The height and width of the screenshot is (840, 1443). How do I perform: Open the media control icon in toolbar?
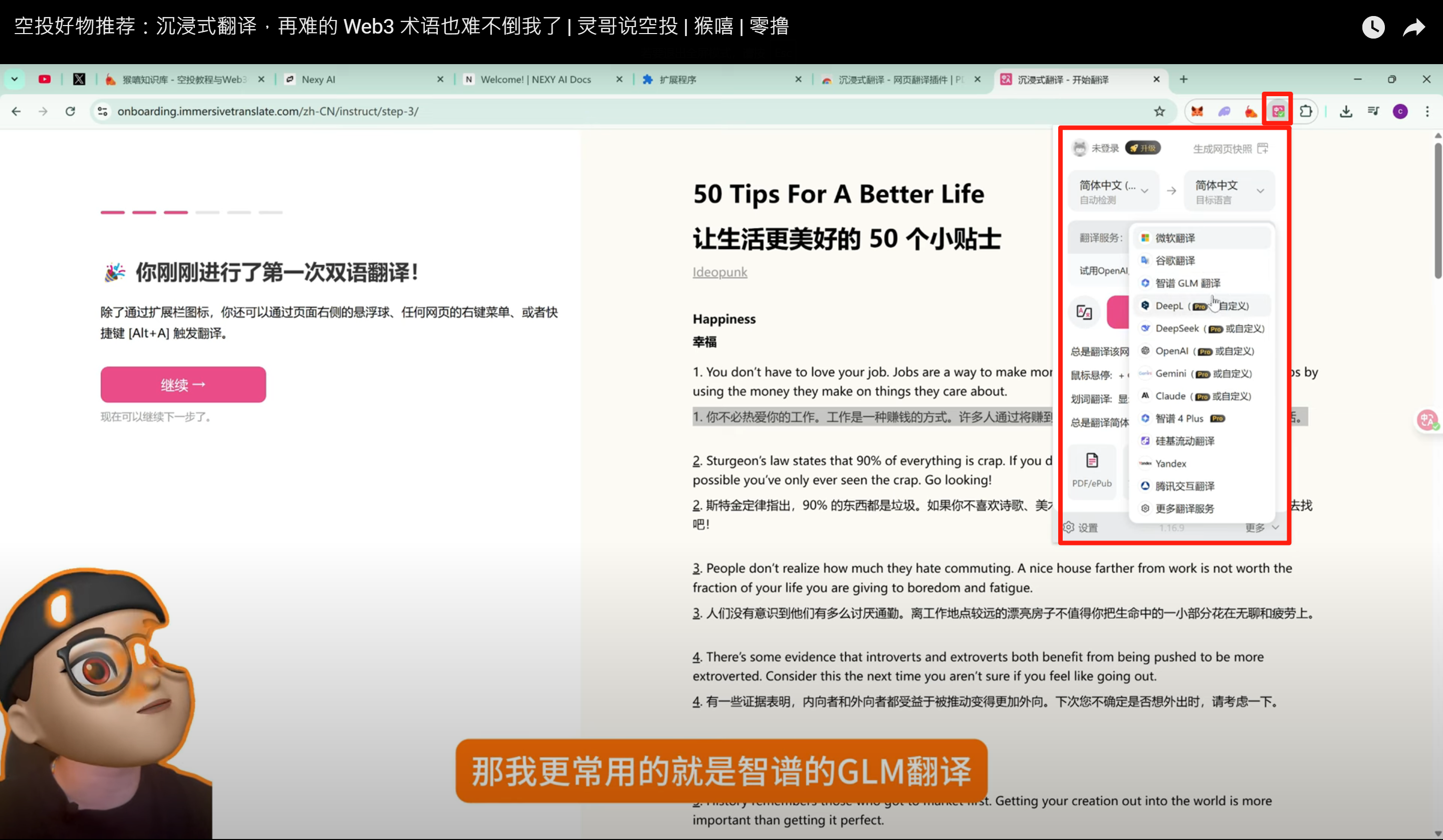coord(1373,111)
